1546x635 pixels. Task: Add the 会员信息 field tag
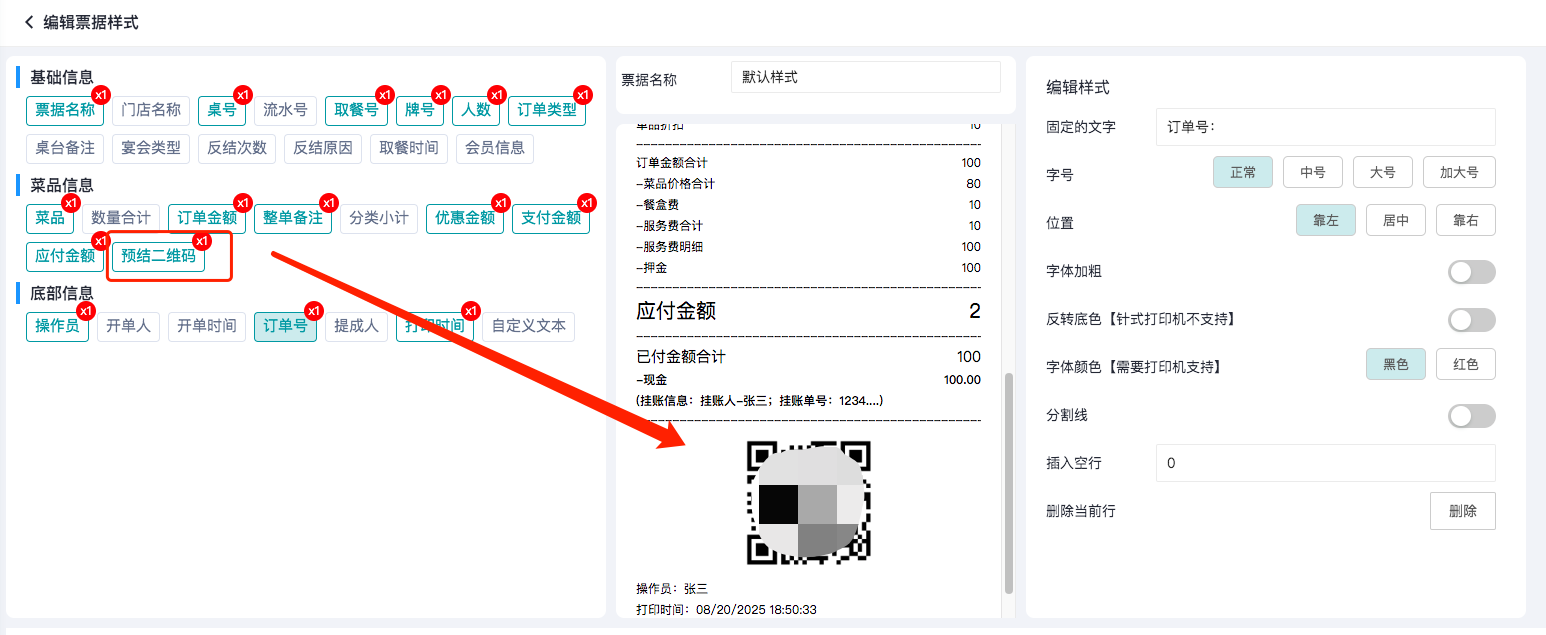pos(495,148)
